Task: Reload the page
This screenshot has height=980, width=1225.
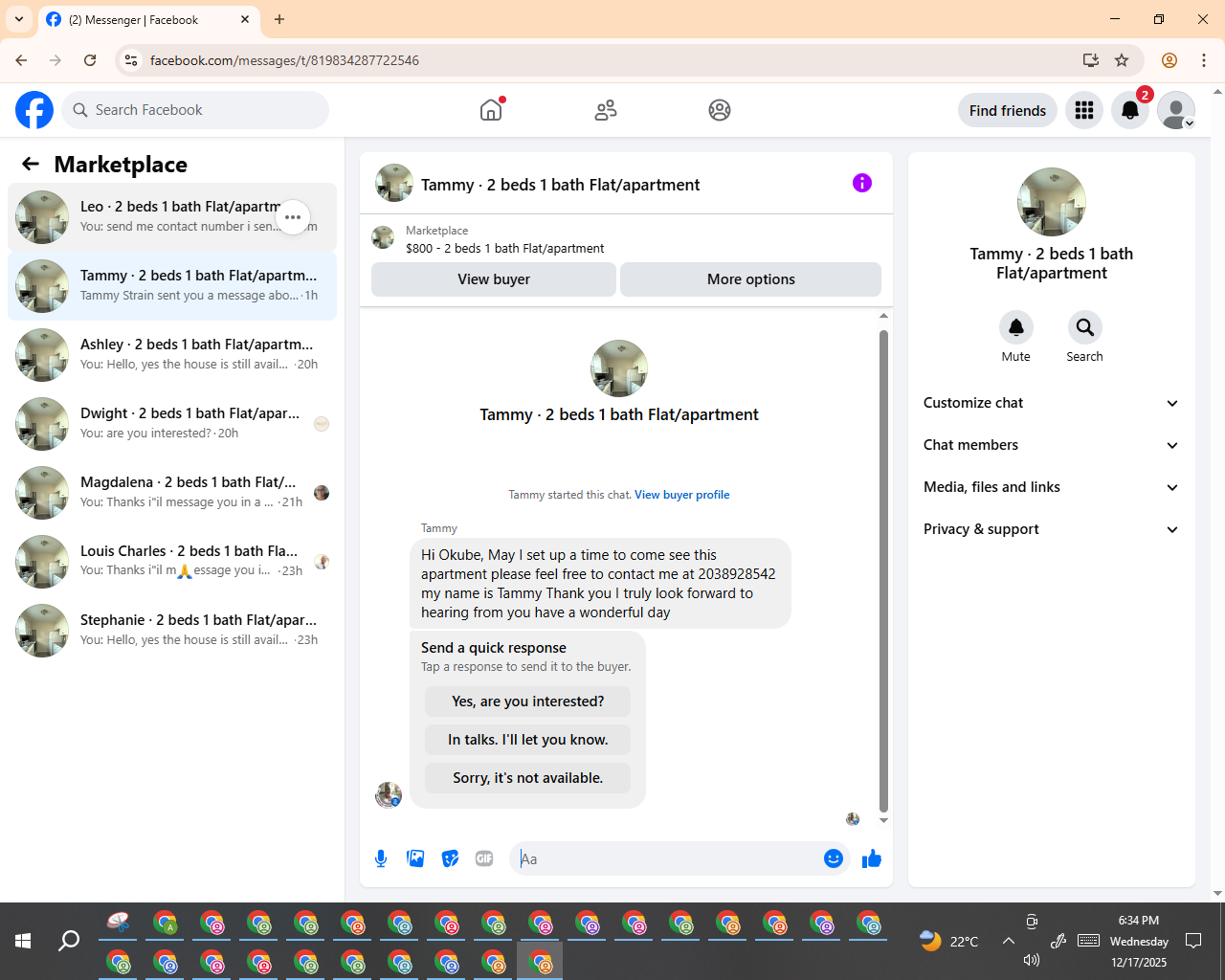Action: (90, 60)
